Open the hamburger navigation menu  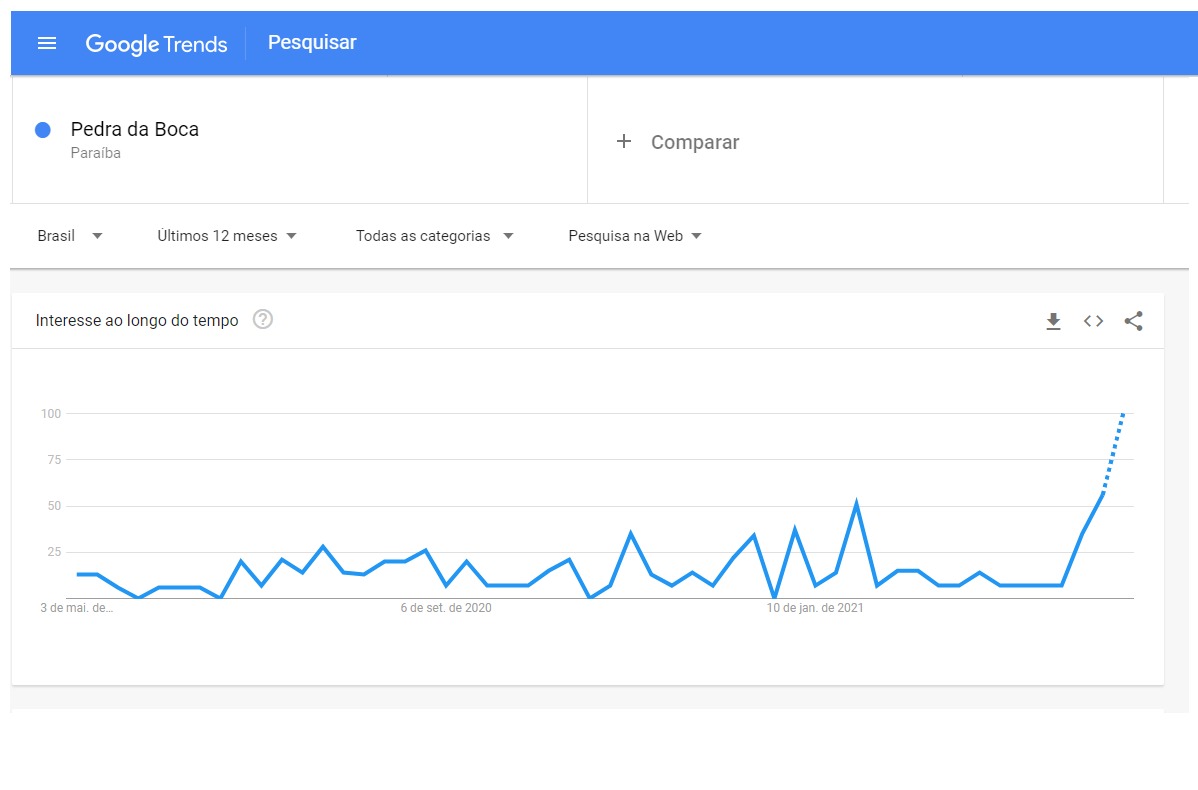click(x=47, y=43)
